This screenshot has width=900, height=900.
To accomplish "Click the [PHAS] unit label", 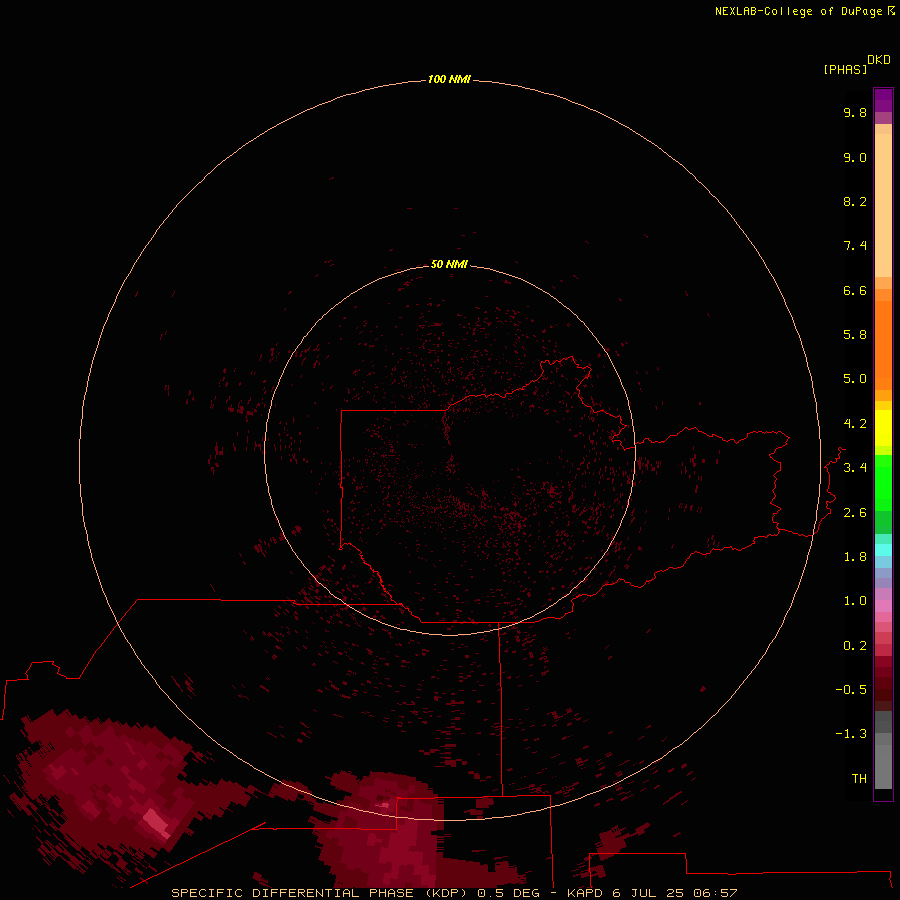I will [845, 69].
